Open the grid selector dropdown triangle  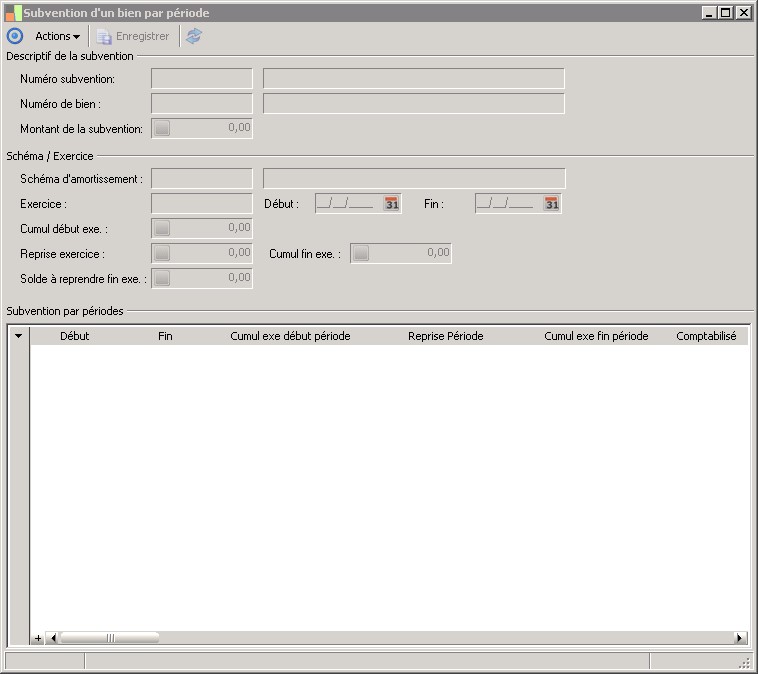point(18,336)
